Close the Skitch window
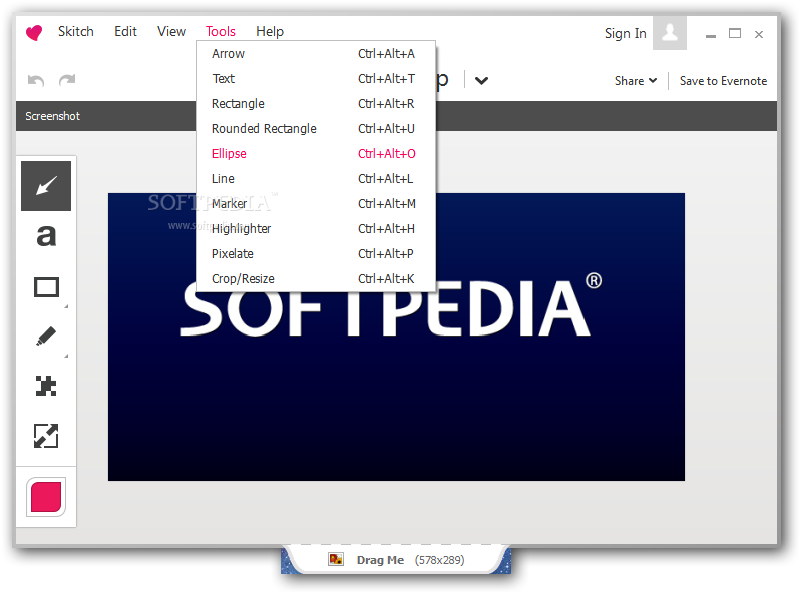801x594 pixels. pyautogui.click(x=759, y=34)
